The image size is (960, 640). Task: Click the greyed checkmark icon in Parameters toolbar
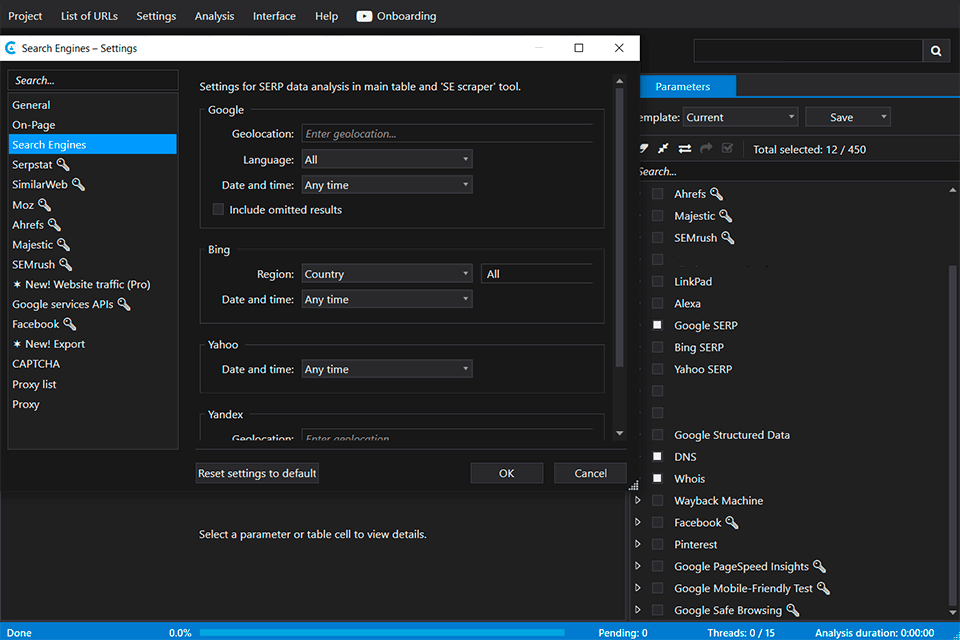coord(727,149)
